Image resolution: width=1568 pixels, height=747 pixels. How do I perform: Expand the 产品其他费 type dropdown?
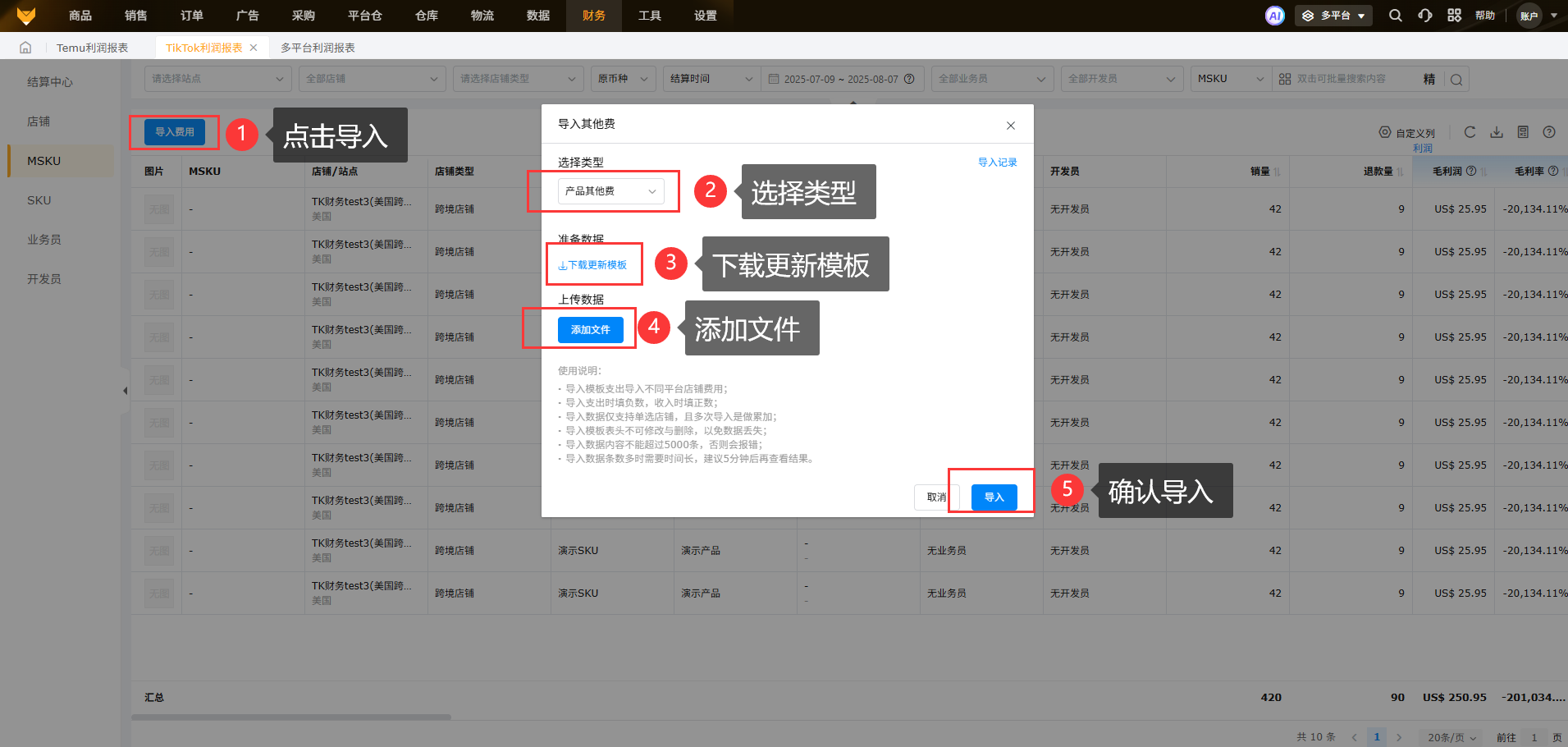(x=610, y=191)
